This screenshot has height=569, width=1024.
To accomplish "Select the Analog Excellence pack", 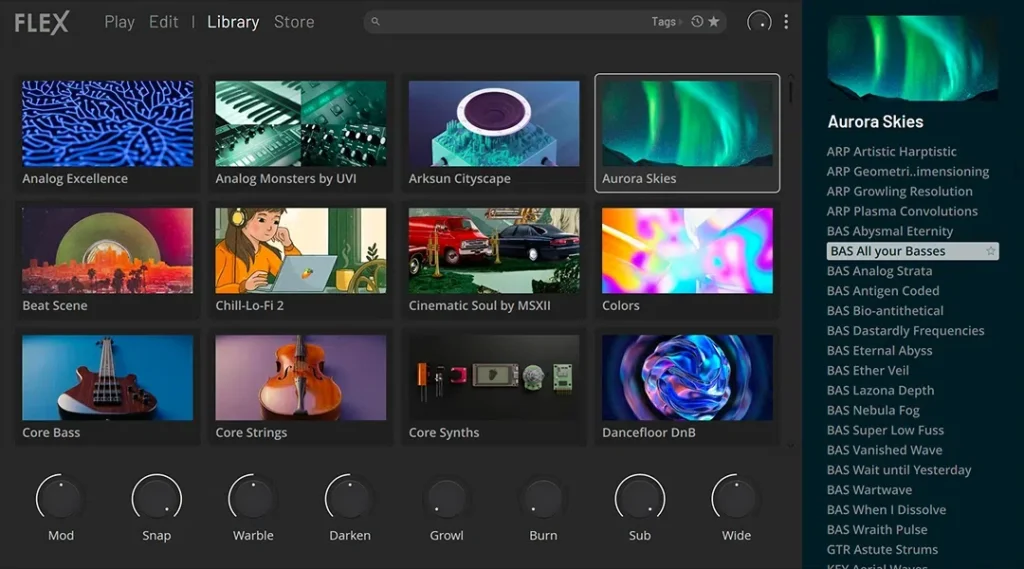I will [108, 133].
